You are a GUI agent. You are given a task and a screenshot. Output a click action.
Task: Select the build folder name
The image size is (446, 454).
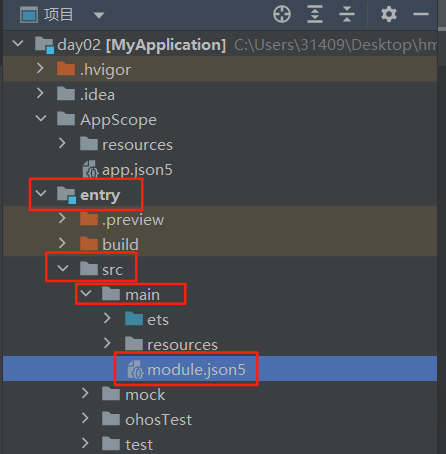pyautogui.click(x=120, y=245)
